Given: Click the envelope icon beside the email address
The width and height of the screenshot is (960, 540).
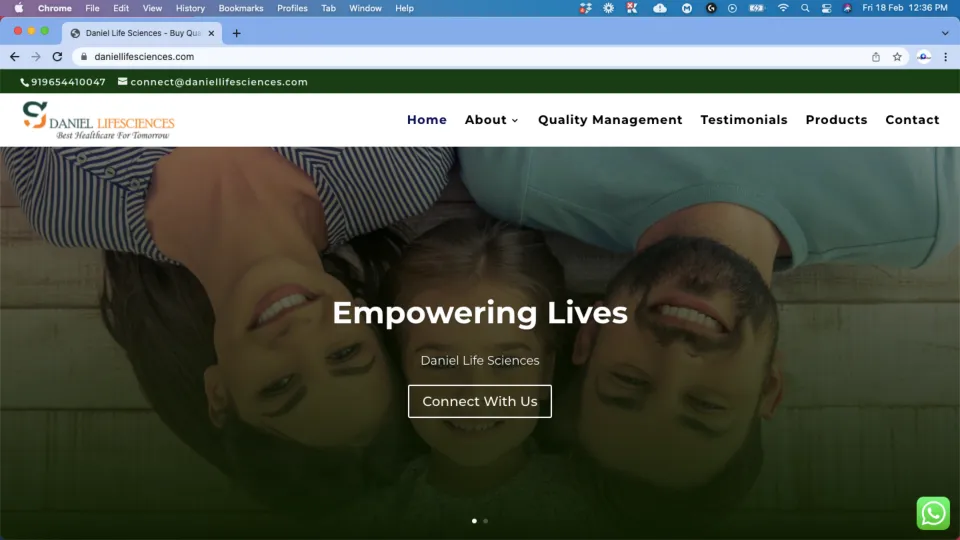Looking at the screenshot, I should pos(122,81).
